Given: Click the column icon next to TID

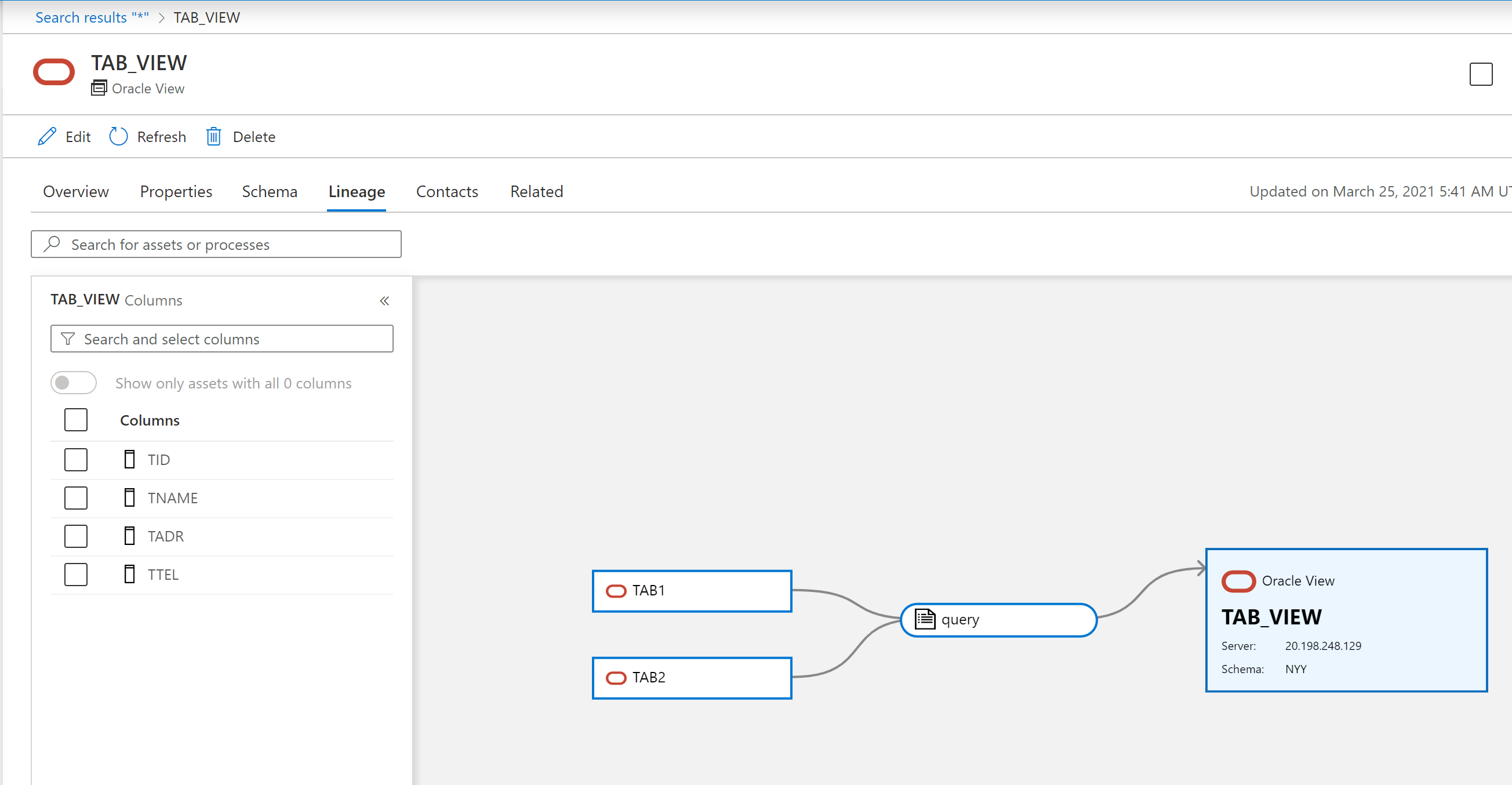Looking at the screenshot, I should point(130,459).
